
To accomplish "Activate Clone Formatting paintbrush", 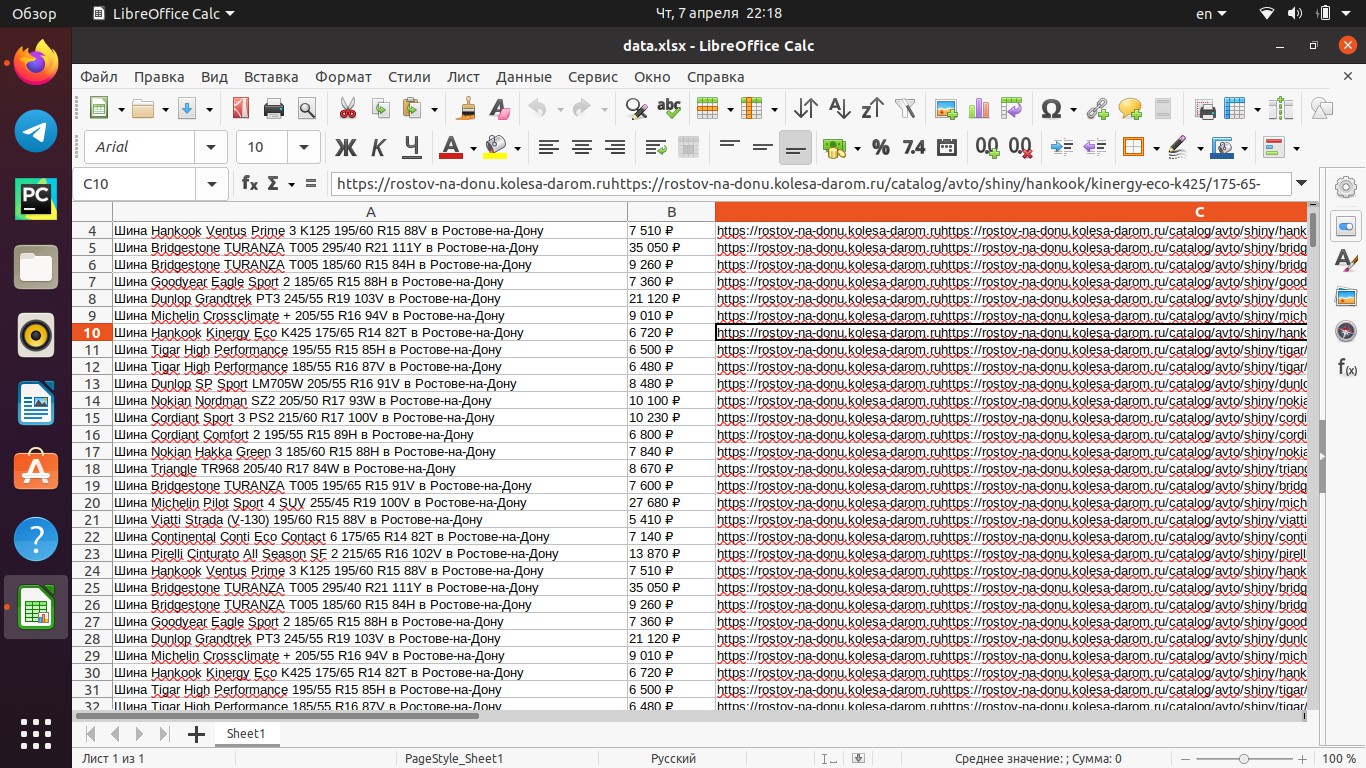I will pos(466,109).
